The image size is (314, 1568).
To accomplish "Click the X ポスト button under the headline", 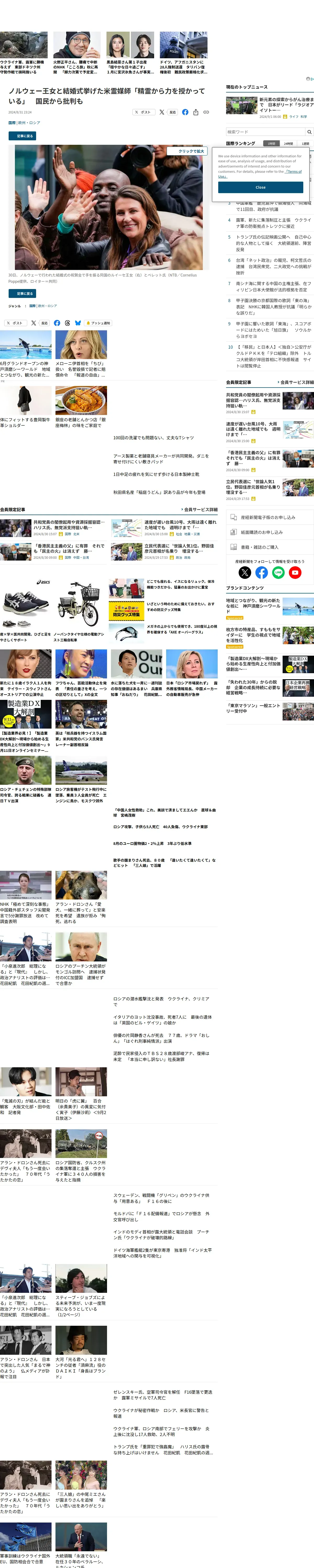I will pos(144,112).
